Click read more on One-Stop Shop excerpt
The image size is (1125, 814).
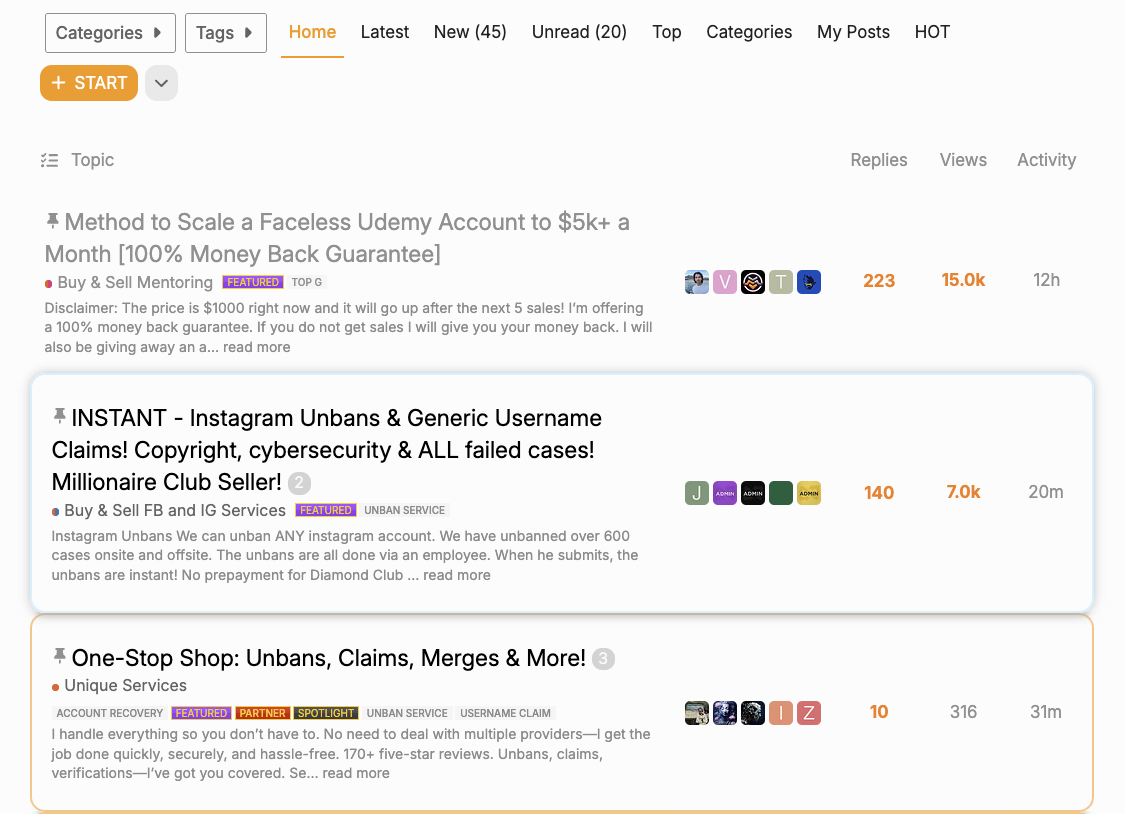click(x=356, y=773)
